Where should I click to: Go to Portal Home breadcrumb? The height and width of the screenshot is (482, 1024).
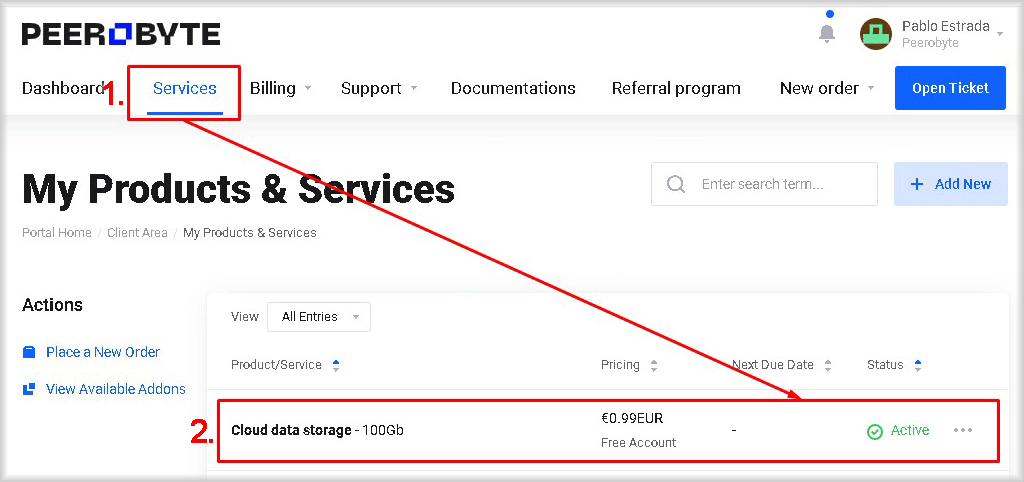pyautogui.click(x=57, y=233)
